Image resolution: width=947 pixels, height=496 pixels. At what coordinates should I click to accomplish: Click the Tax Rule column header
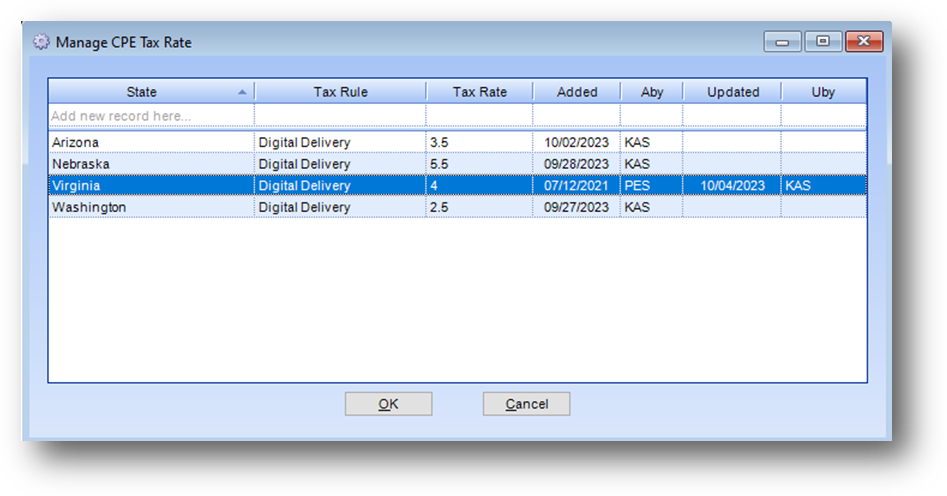(x=340, y=92)
